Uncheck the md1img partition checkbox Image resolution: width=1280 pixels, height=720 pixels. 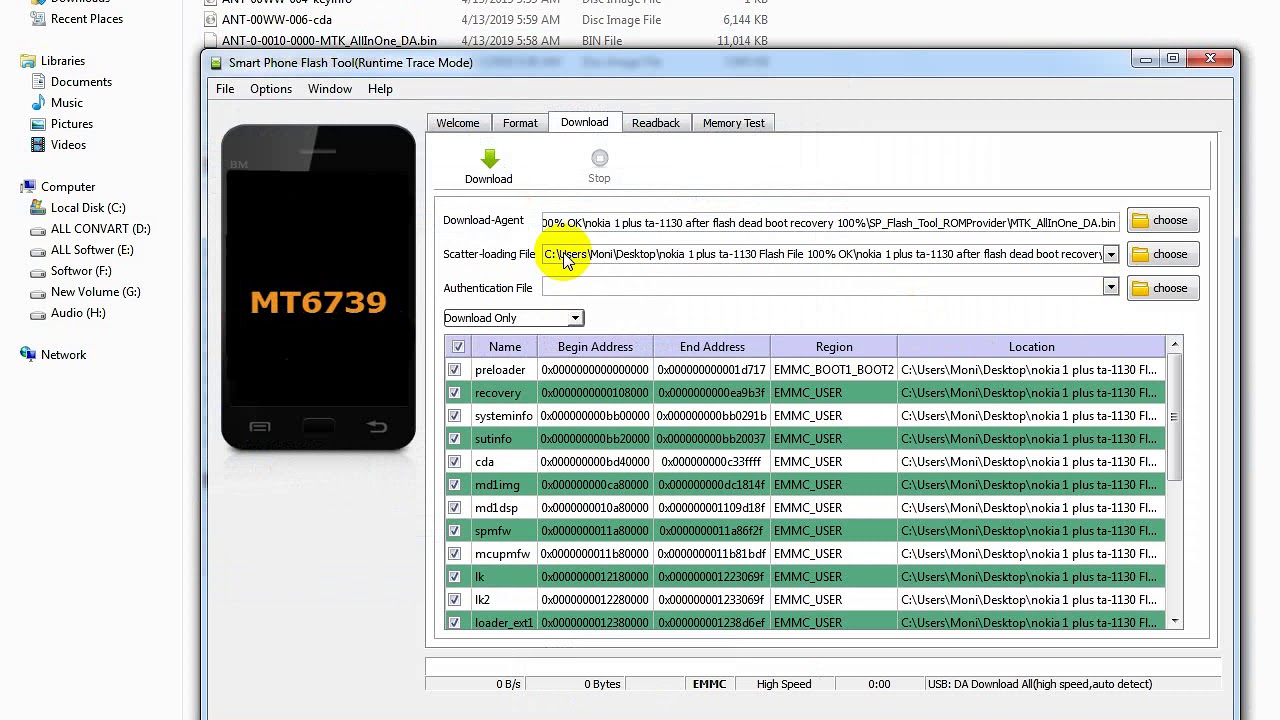454,485
